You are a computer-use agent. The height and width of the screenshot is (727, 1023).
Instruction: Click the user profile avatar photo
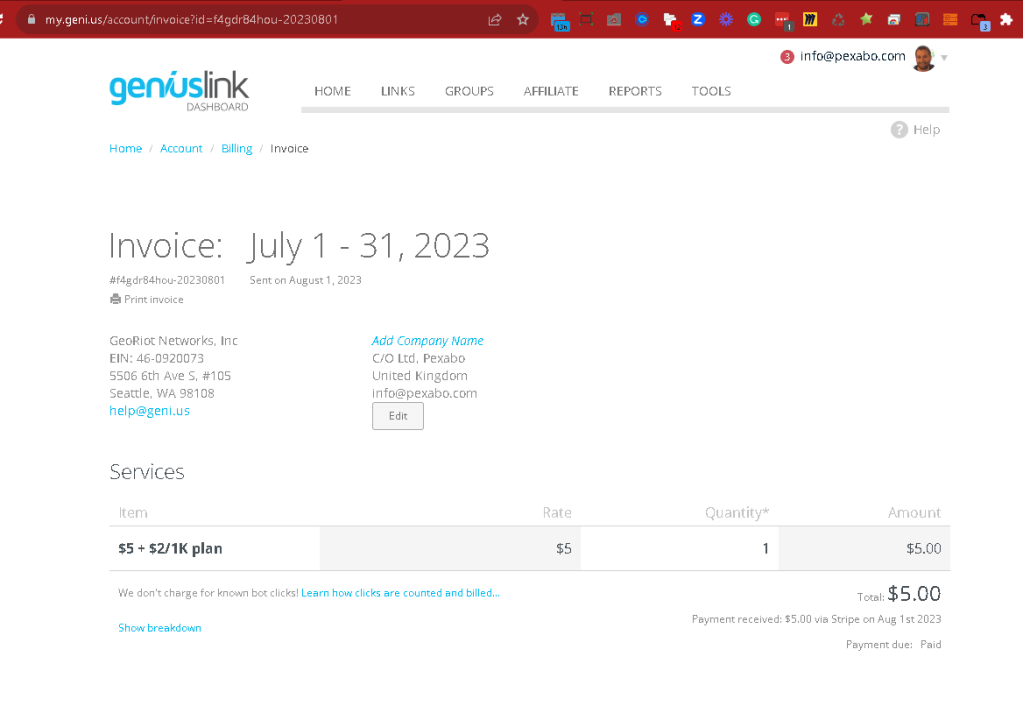point(924,58)
